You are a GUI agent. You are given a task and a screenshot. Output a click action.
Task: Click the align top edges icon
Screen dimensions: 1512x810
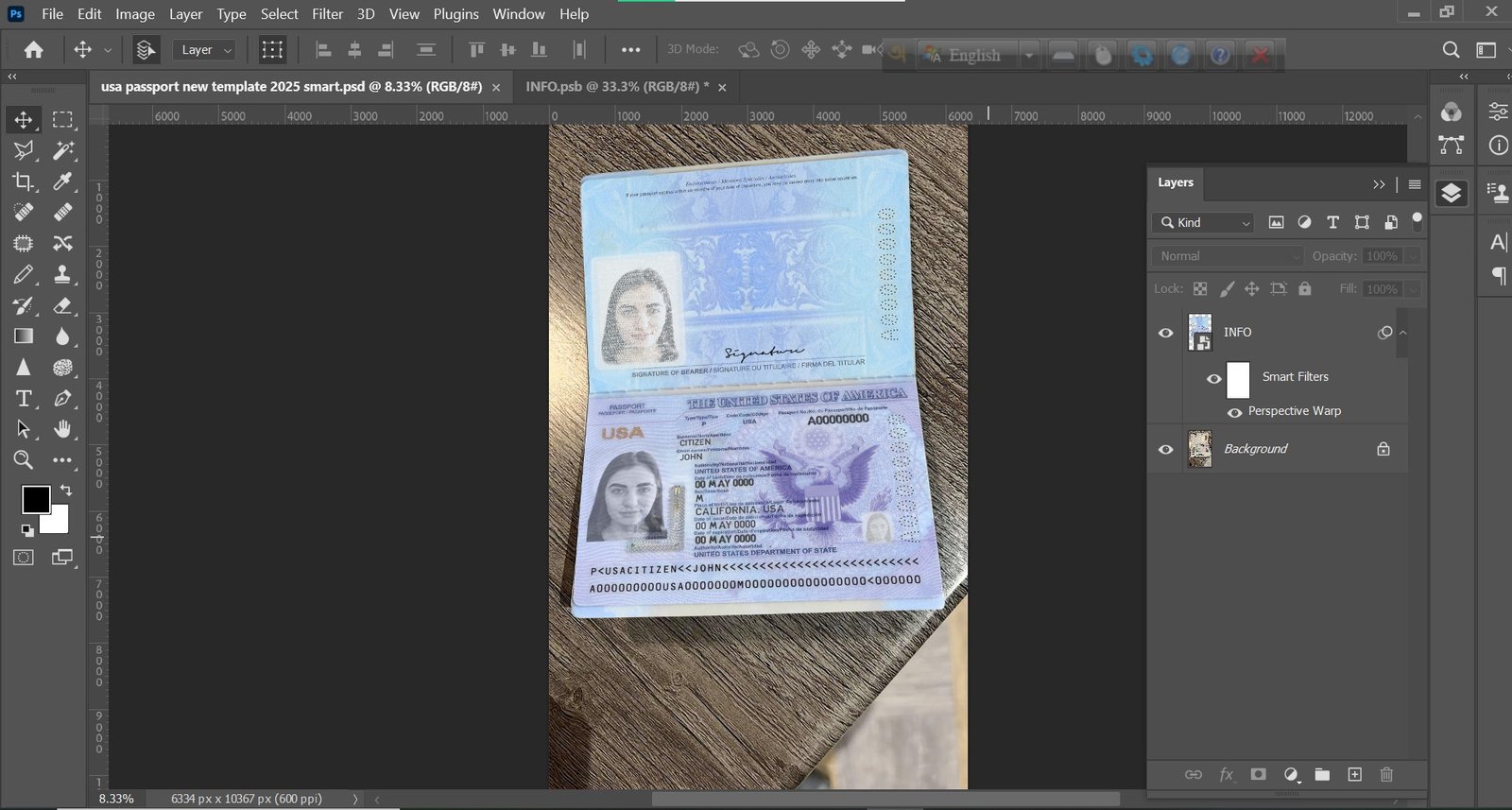tap(476, 50)
